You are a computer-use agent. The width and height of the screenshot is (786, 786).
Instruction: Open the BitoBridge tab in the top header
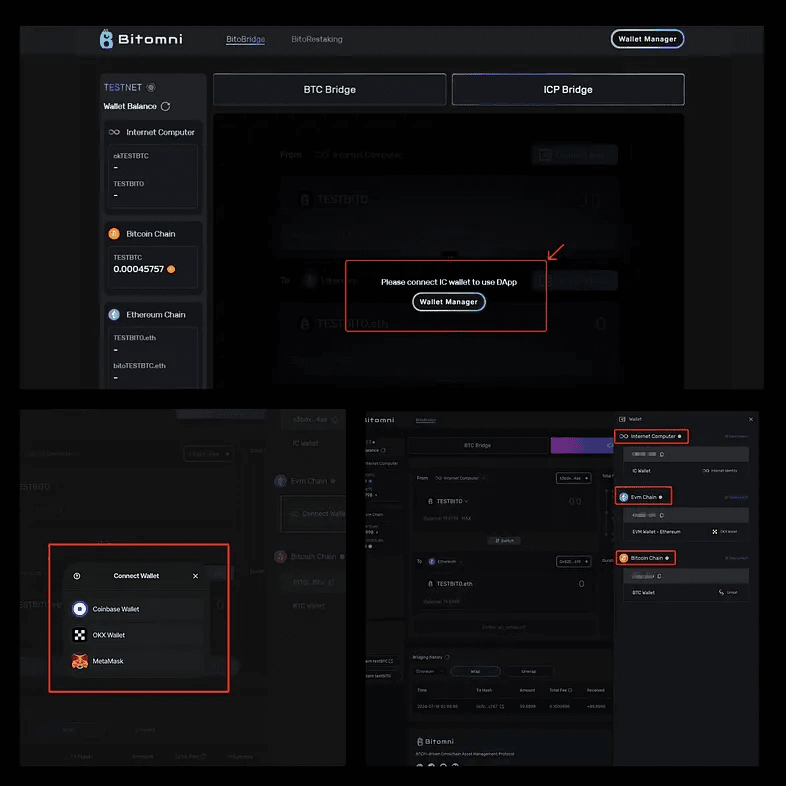point(245,39)
